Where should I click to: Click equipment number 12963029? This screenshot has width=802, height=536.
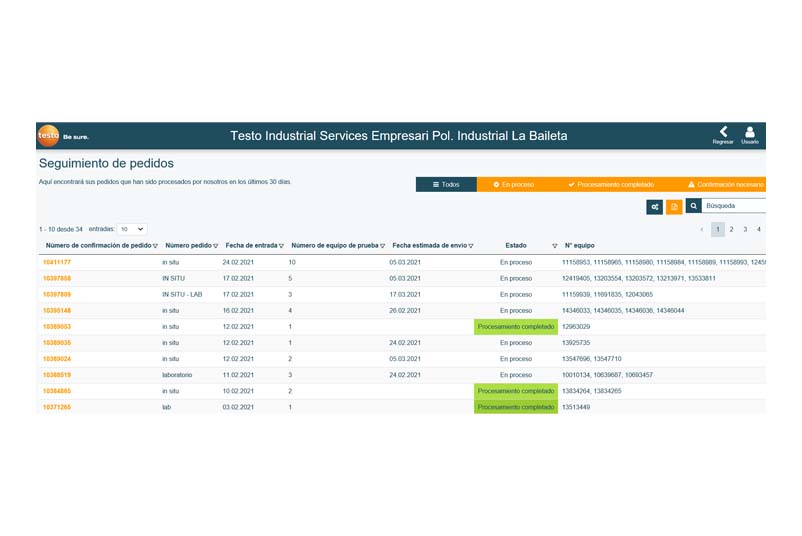576,327
